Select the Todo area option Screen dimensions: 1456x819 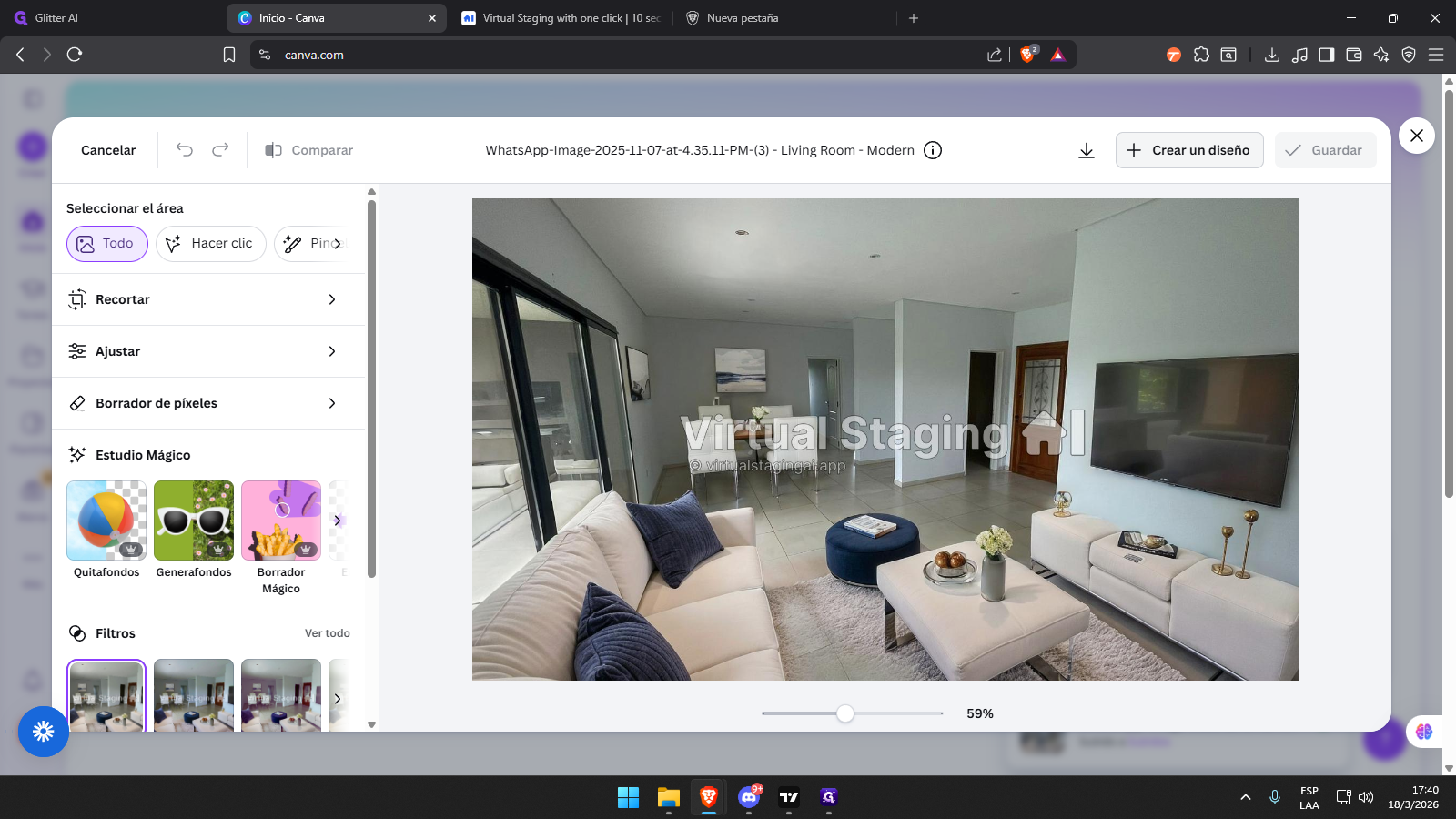tap(106, 244)
